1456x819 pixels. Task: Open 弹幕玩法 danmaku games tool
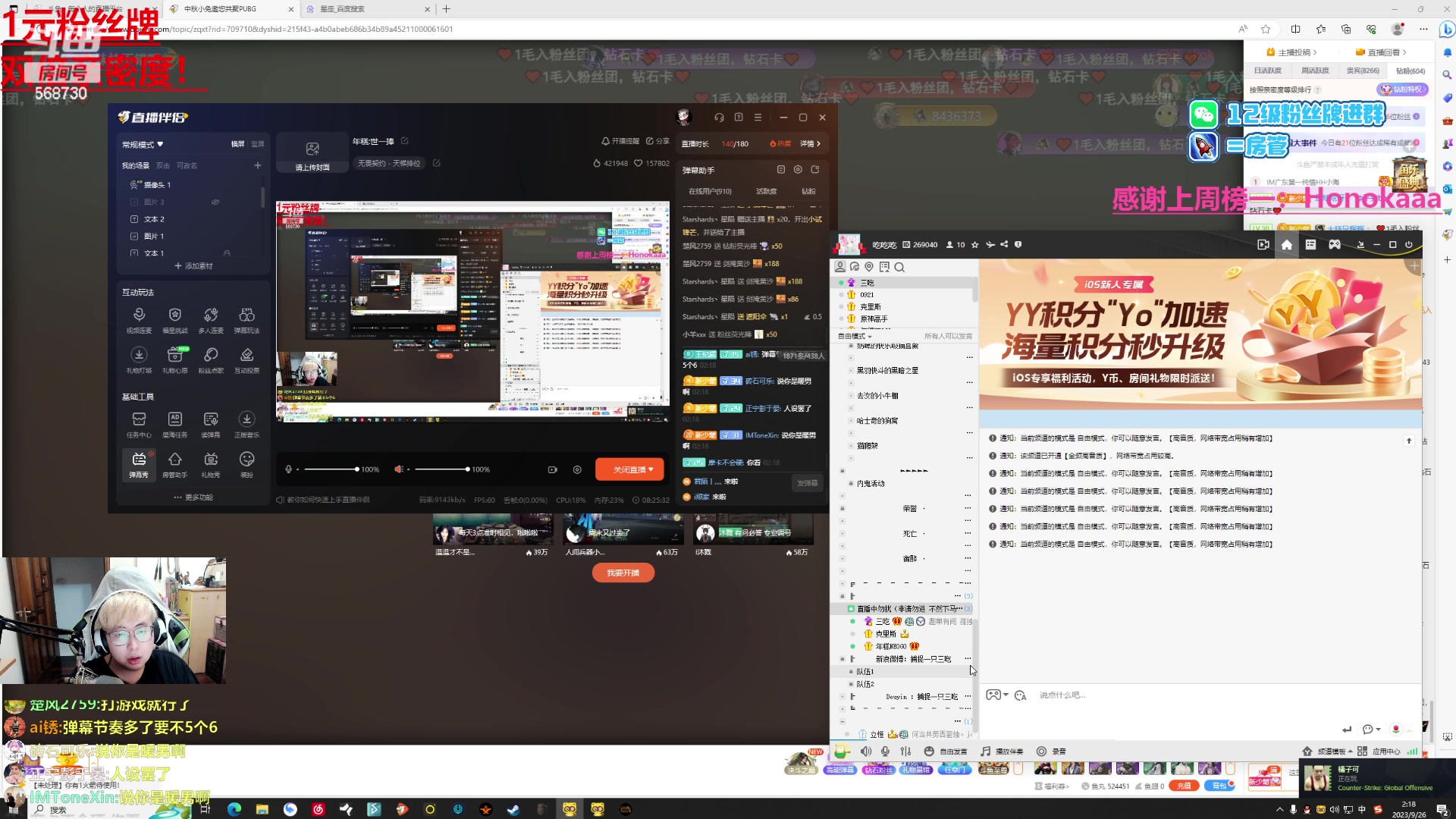click(246, 320)
